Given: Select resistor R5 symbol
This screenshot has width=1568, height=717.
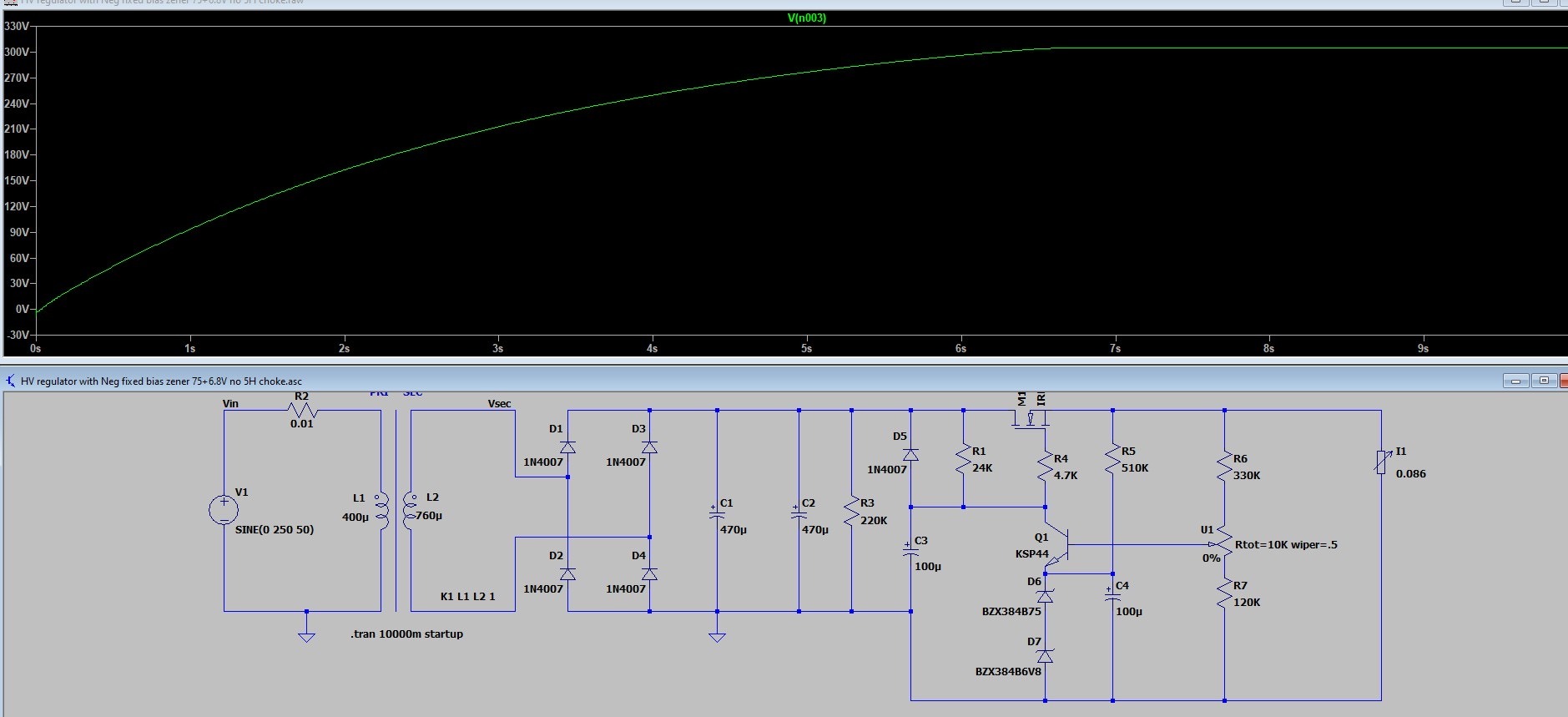Looking at the screenshot, I should coord(1112,459).
